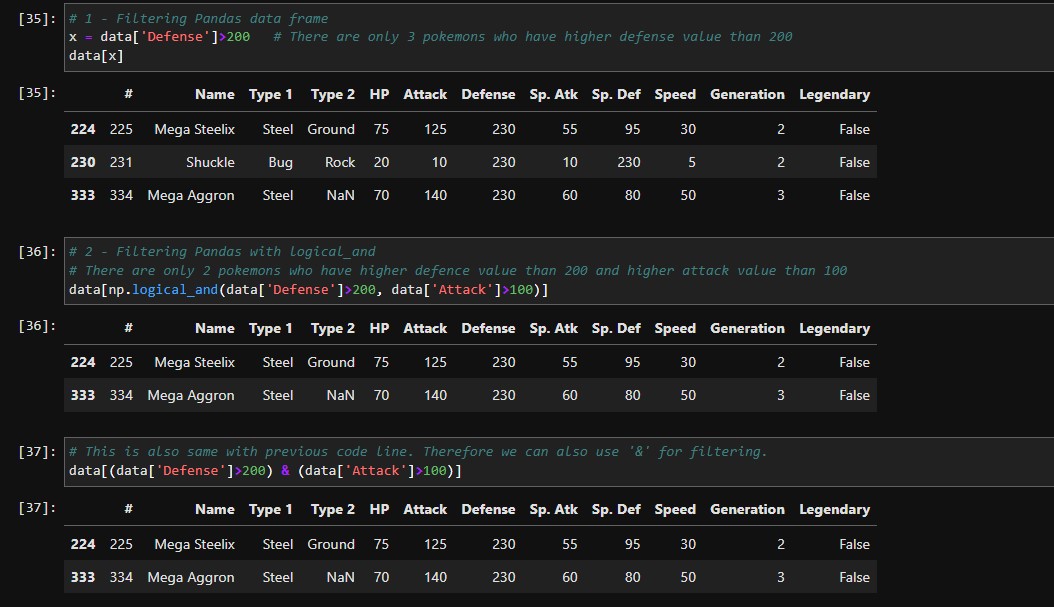The height and width of the screenshot is (607, 1054).
Task: Click Attack value 140 in output 35
Action: tap(435, 196)
